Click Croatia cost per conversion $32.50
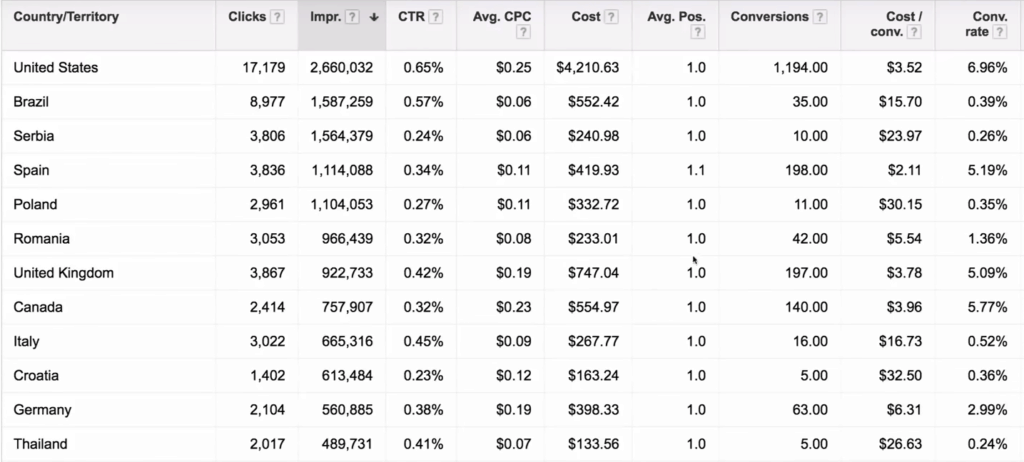The width and height of the screenshot is (1024, 462). click(x=901, y=376)
